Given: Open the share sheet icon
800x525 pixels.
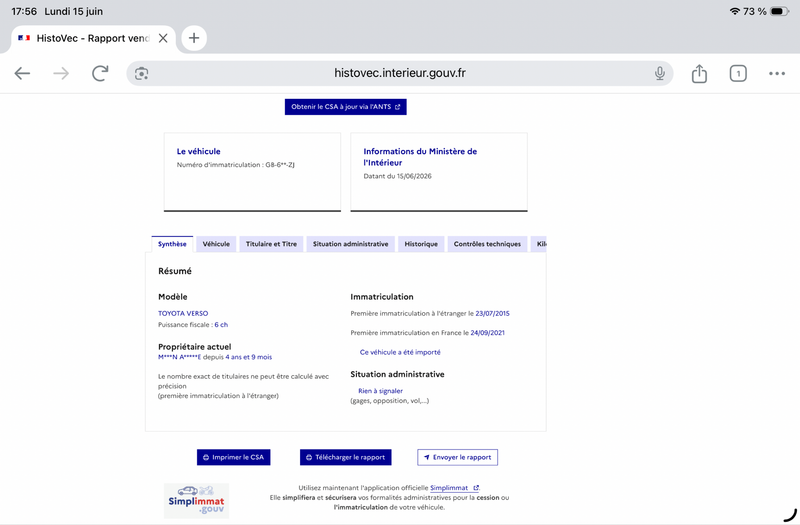Looking at the screenshot, I should (x=699, y=73).
